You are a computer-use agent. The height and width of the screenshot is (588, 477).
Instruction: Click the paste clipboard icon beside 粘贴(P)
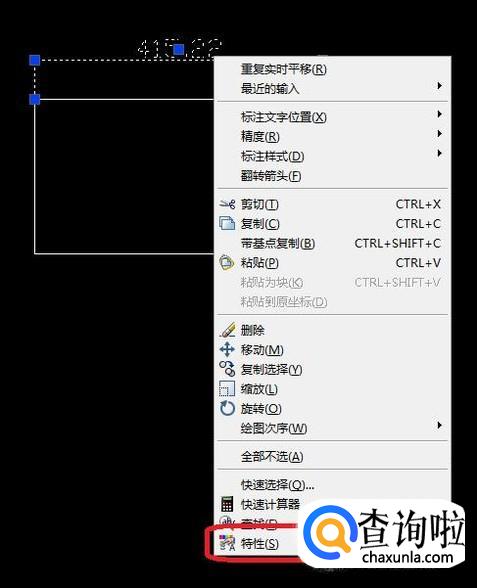227,262
